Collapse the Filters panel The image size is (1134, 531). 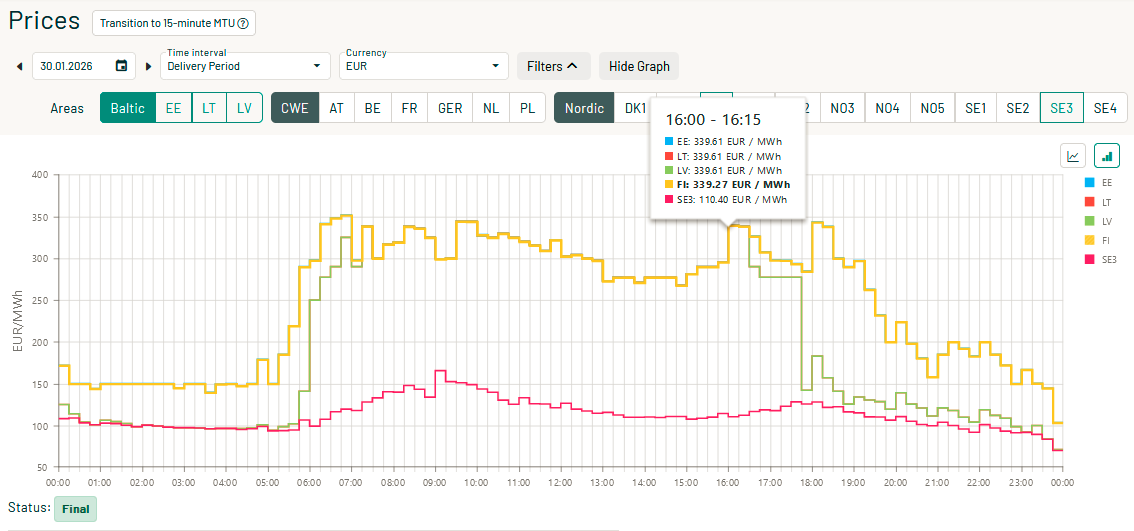pos(553,66)
